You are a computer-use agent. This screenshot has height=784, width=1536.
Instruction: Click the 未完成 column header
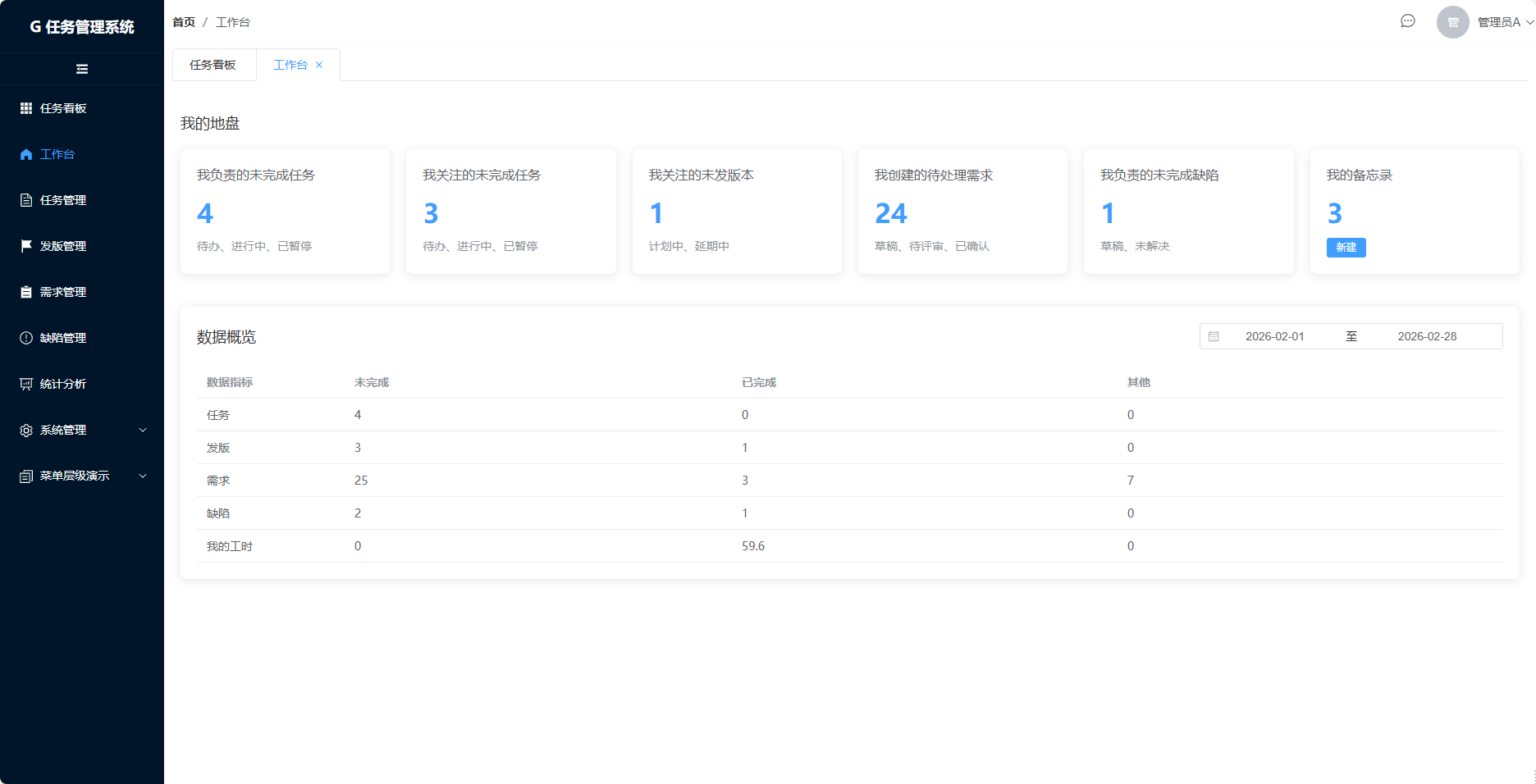point(372,382)
